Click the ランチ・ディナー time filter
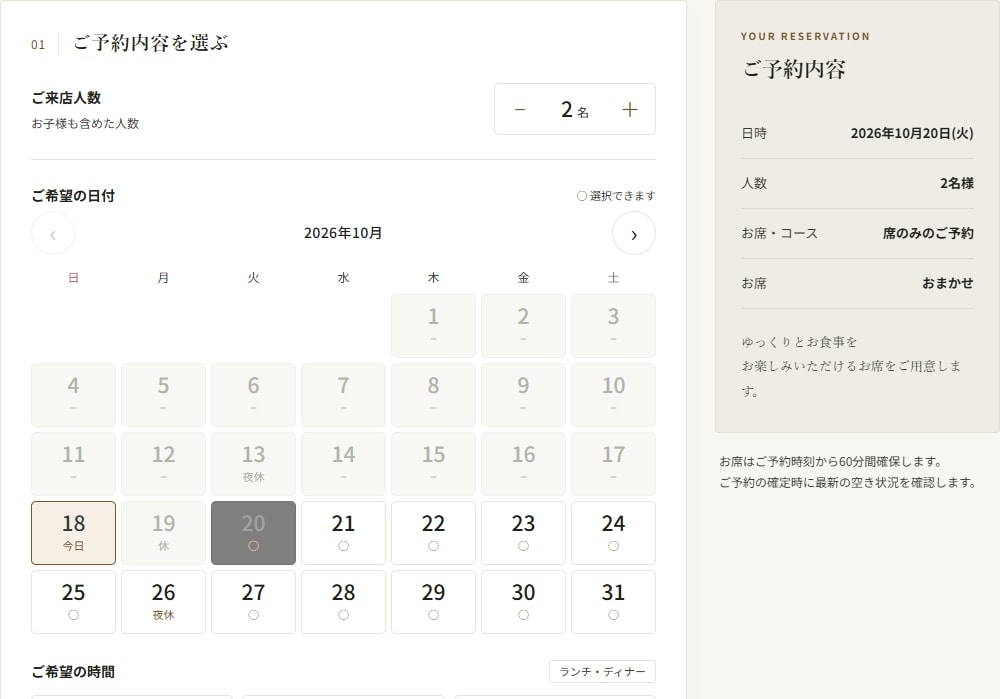Viewport: 1000px width, 699px height. pyautogui.click(x=602, y=672)
